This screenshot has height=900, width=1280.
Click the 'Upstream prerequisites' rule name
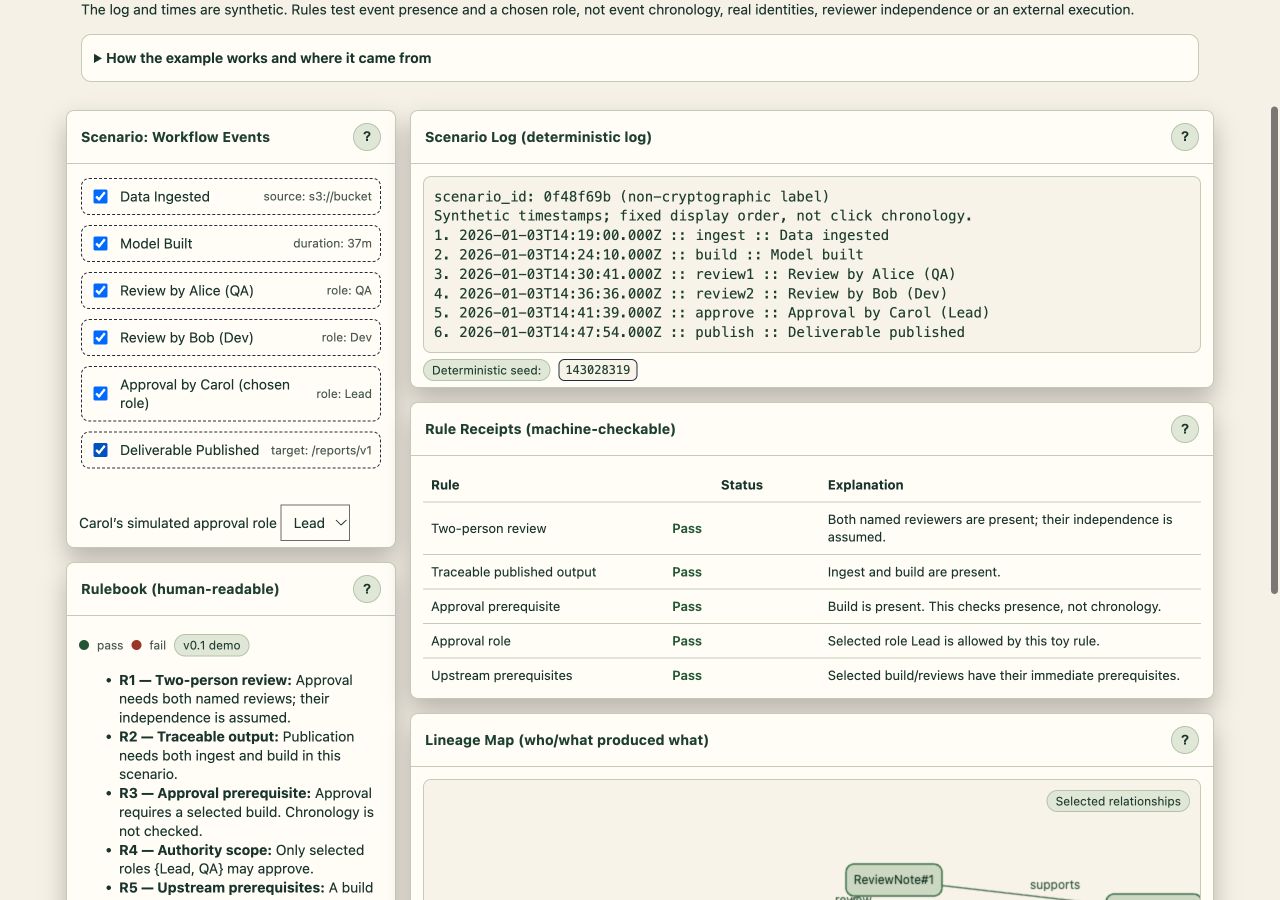click(x=502, y=676)
